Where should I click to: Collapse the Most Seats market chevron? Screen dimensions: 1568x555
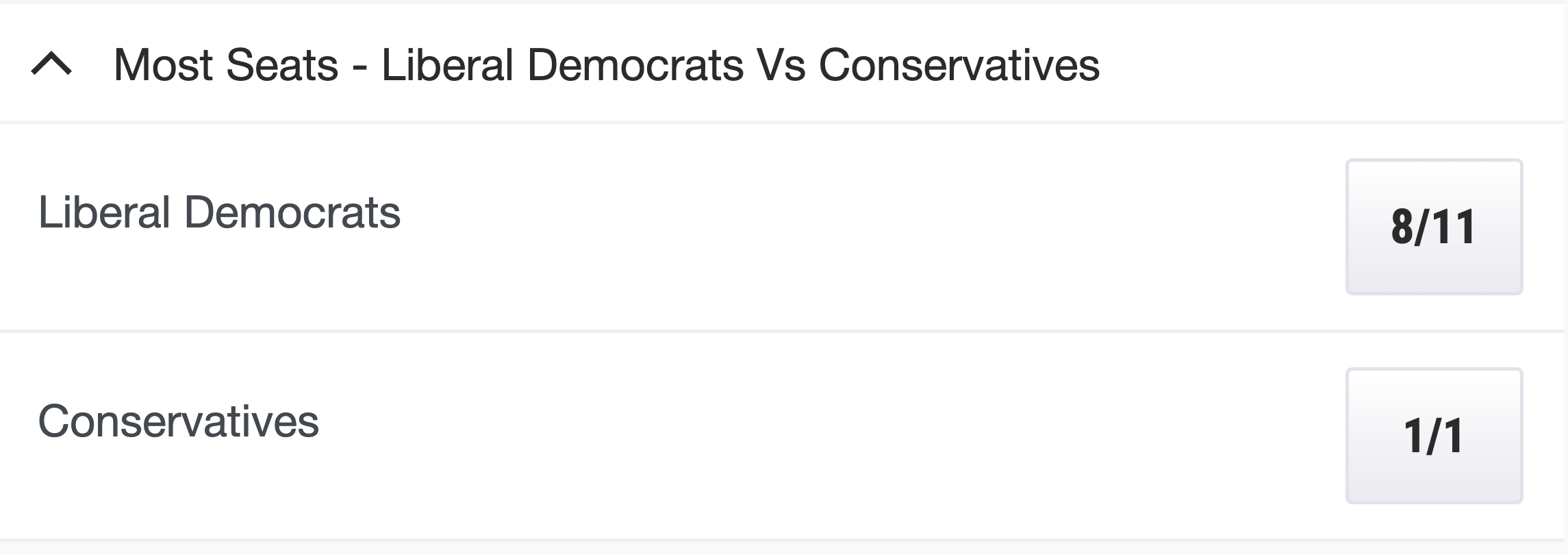click(51, 65)
